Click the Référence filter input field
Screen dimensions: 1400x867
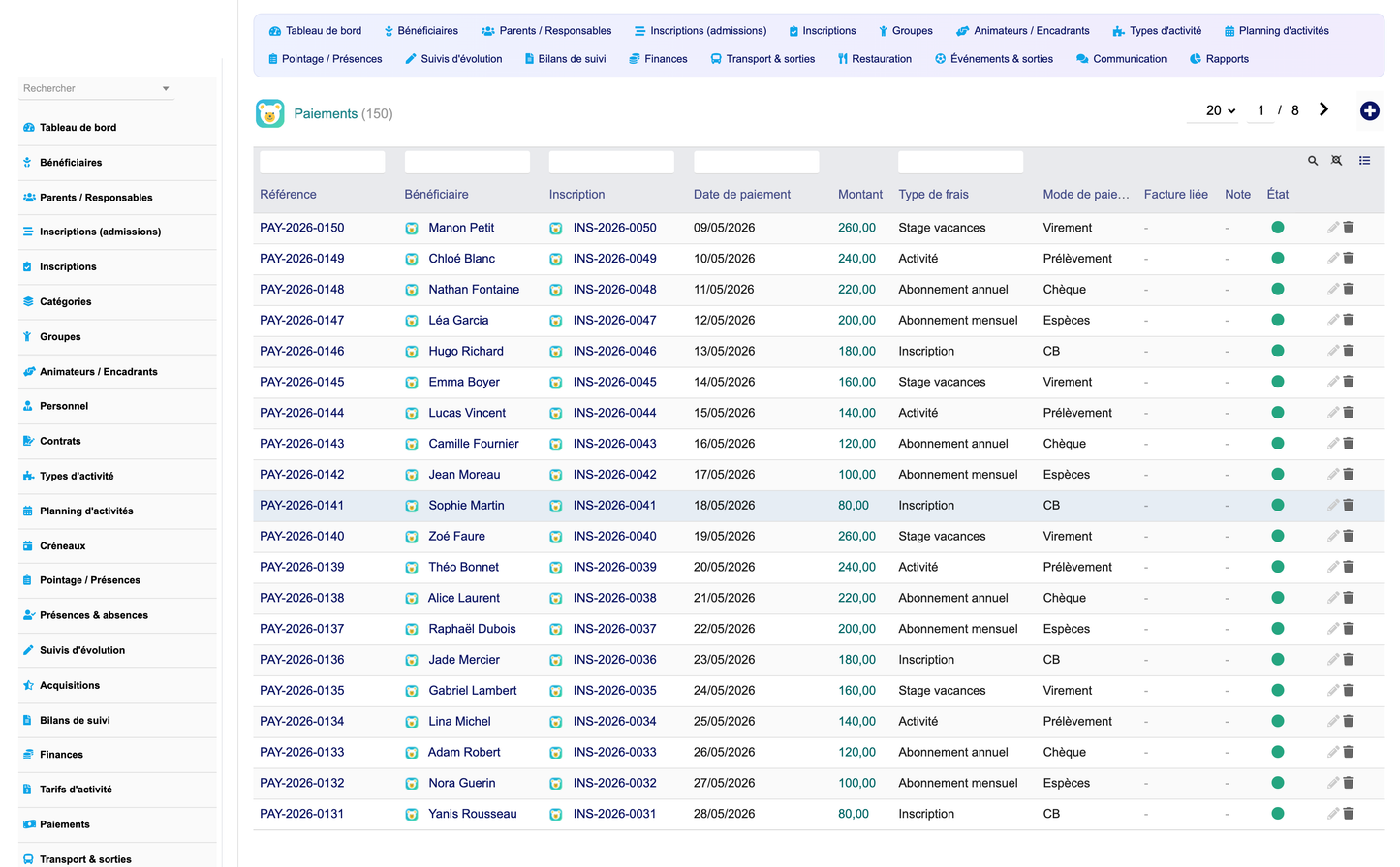tap(323, 162)
